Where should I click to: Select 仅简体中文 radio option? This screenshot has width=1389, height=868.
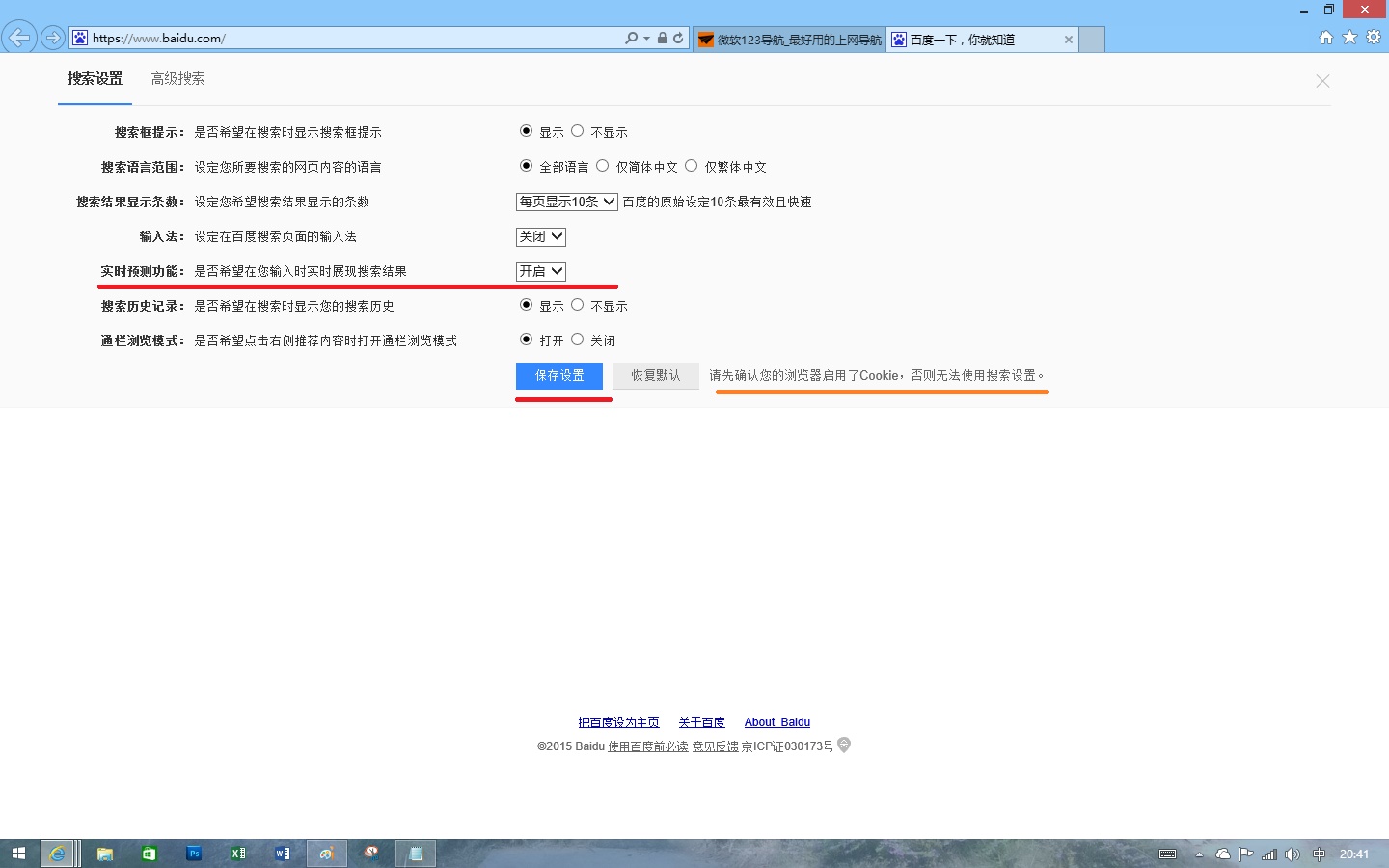pyautogui.click(x=602, y=166)
